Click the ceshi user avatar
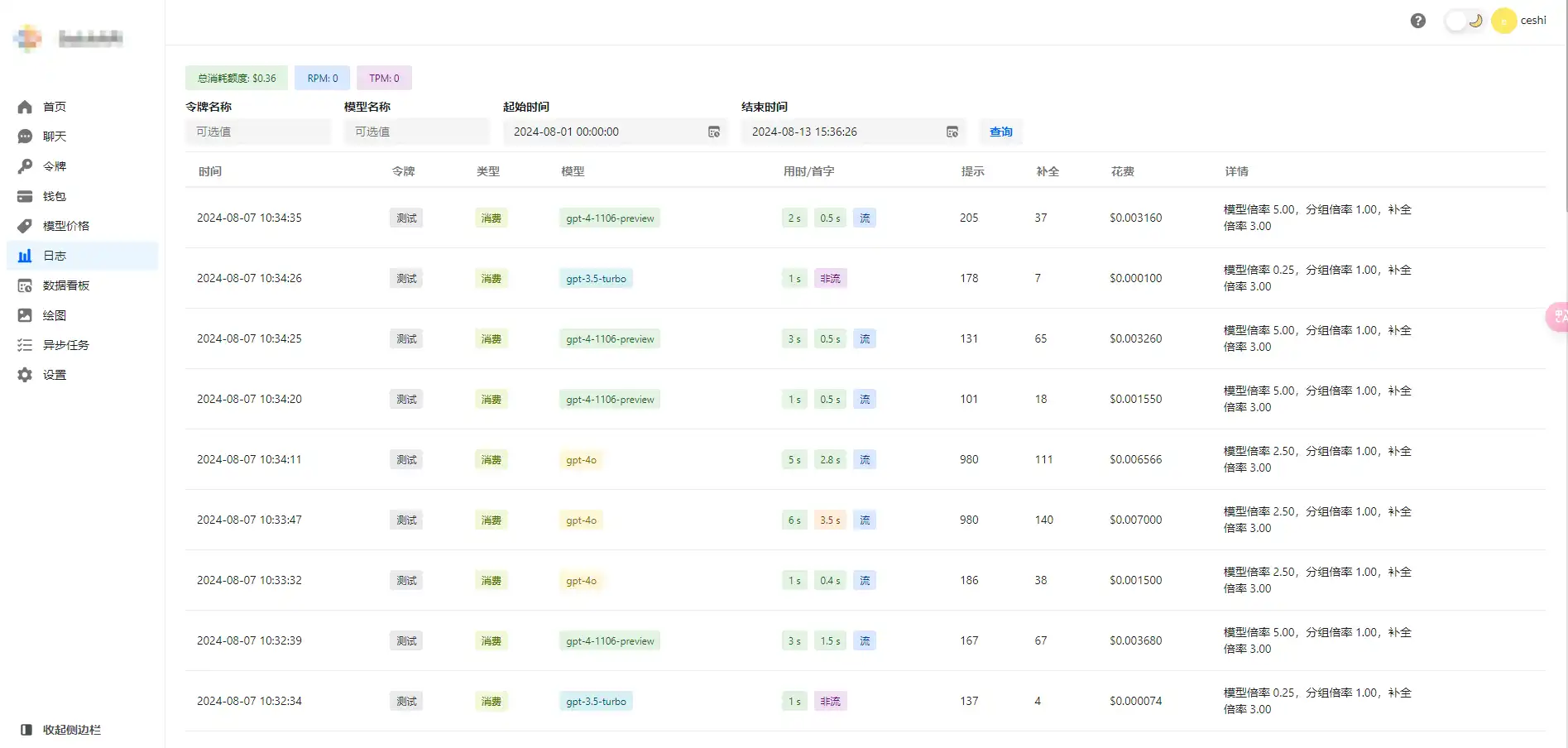 (1503, 21)
